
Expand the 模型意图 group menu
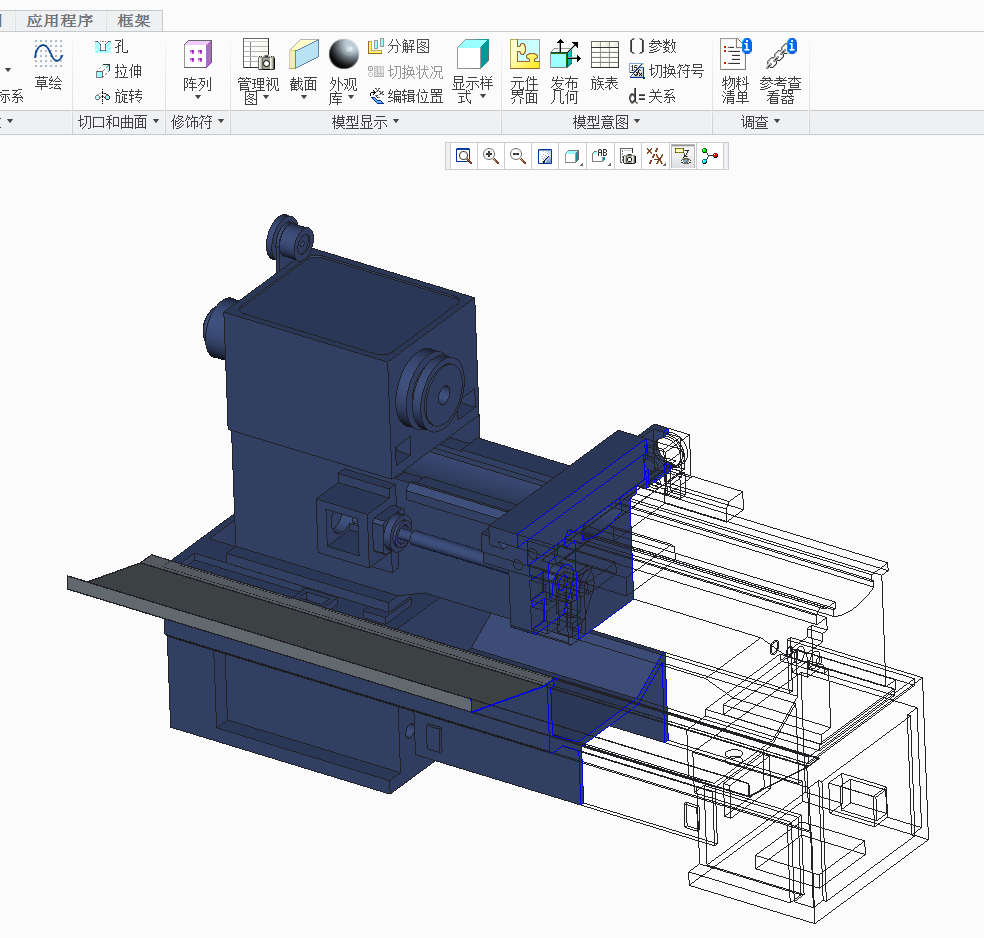coord(606,122)
